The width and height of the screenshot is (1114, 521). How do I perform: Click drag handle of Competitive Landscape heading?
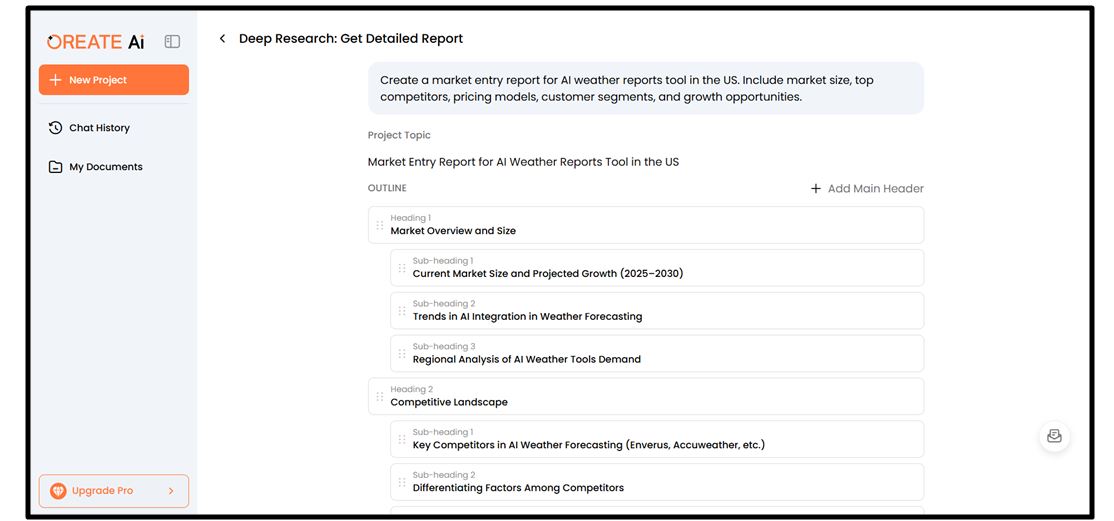[x=380, y=397]
